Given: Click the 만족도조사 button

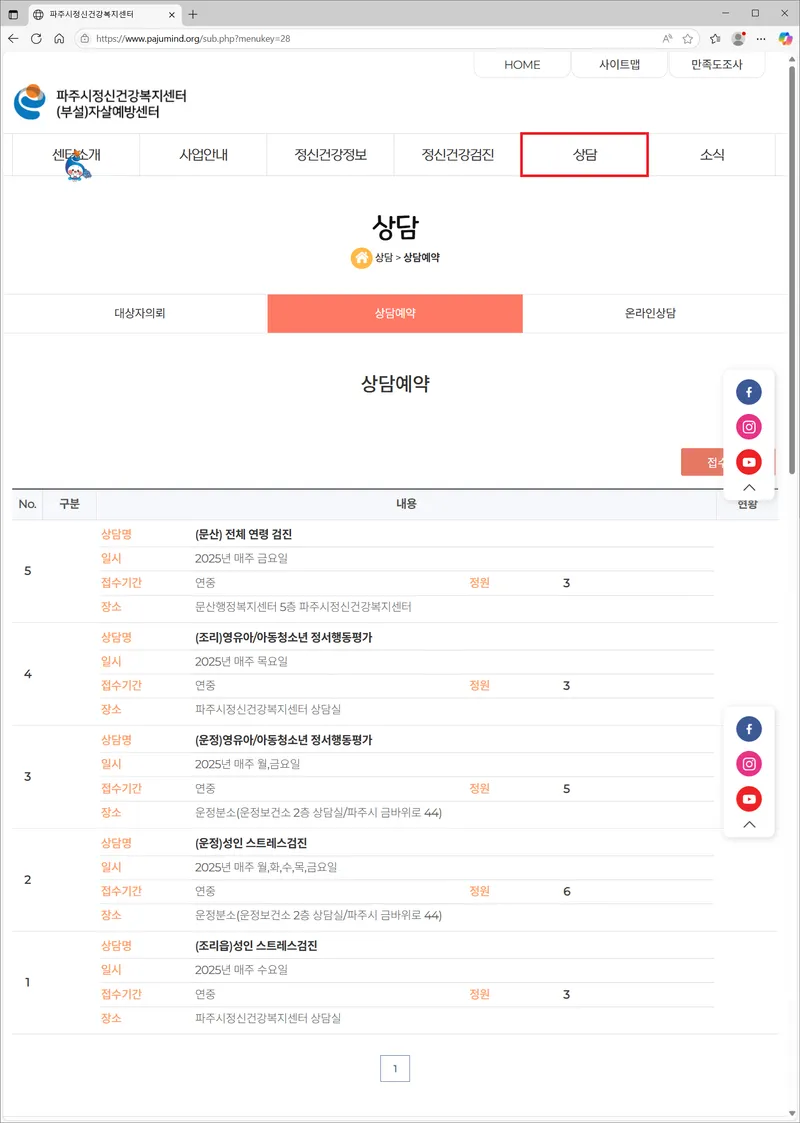Looking at the screenshot, I should pyautogui.click(x=716, y=64).
